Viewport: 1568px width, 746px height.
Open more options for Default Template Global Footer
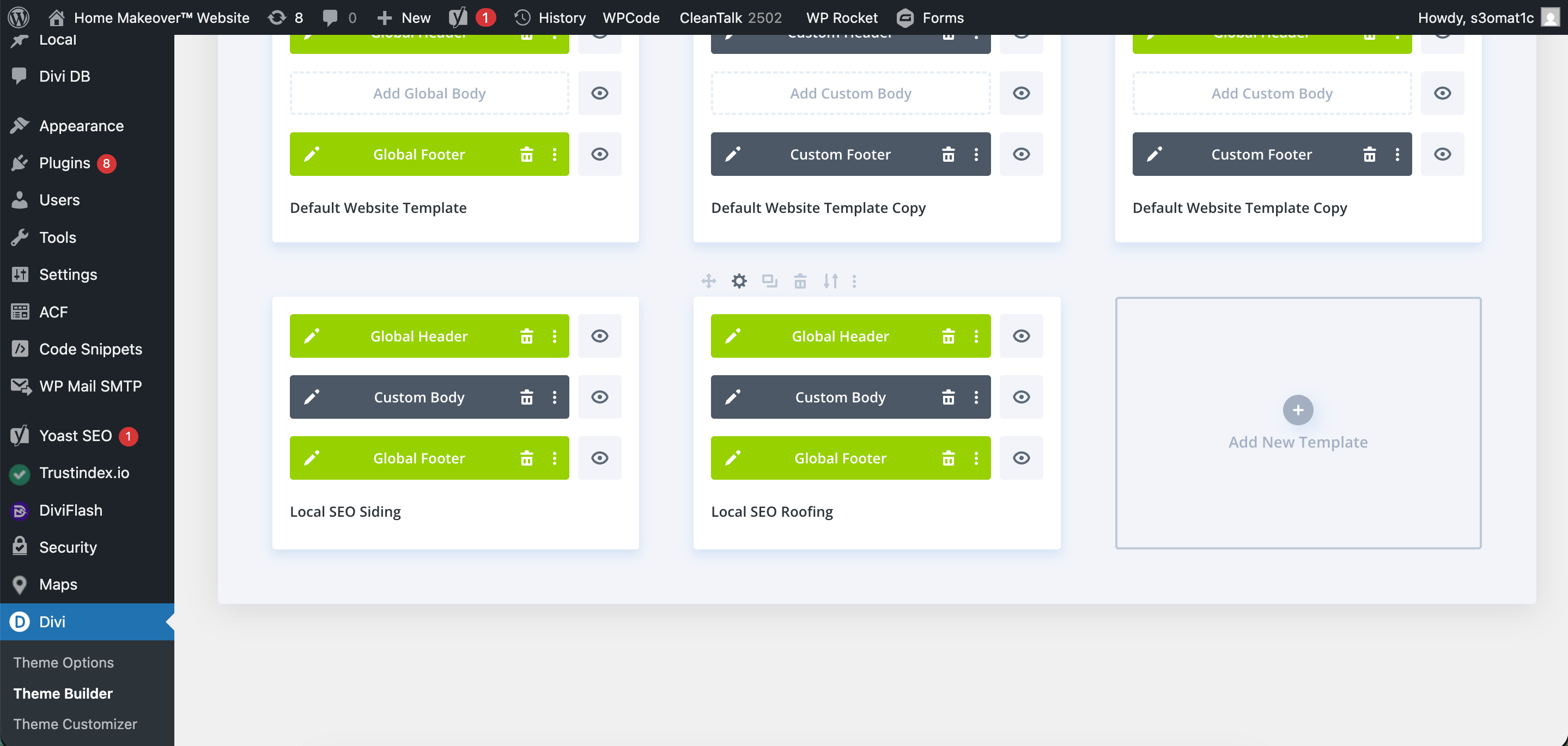pos(555,154)
